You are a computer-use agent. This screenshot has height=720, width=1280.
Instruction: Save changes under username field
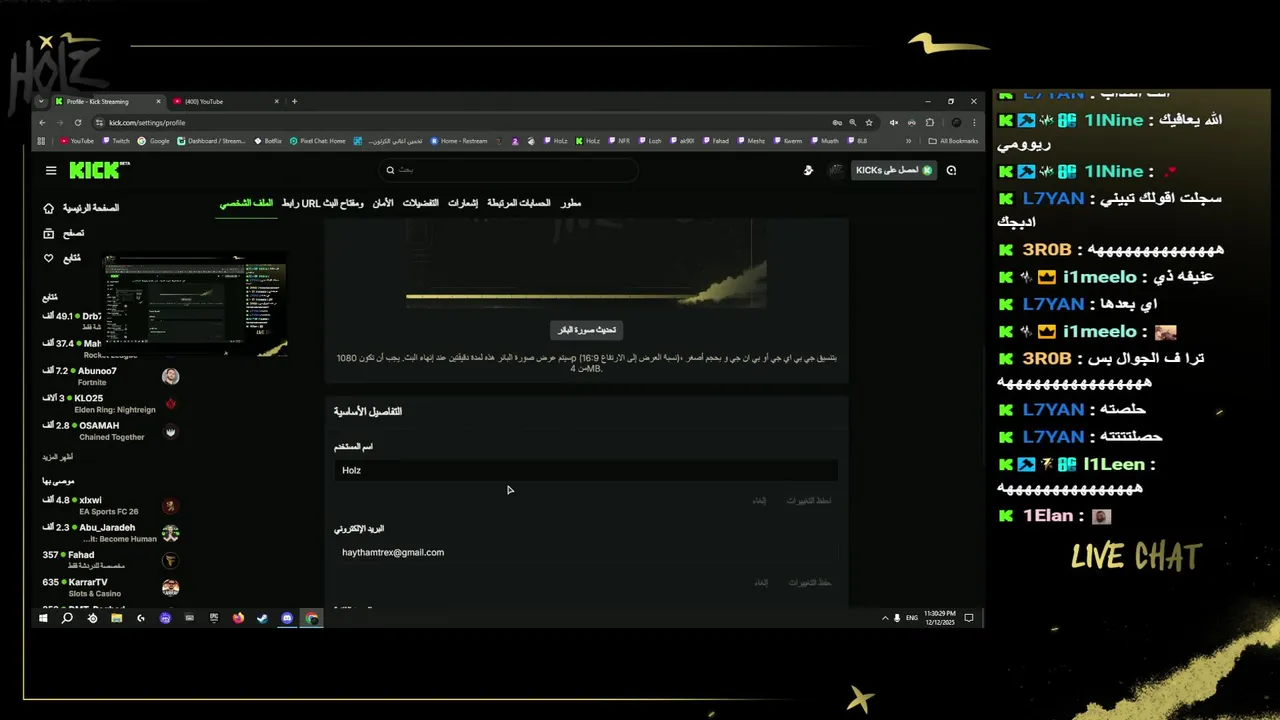click(808, 500)
